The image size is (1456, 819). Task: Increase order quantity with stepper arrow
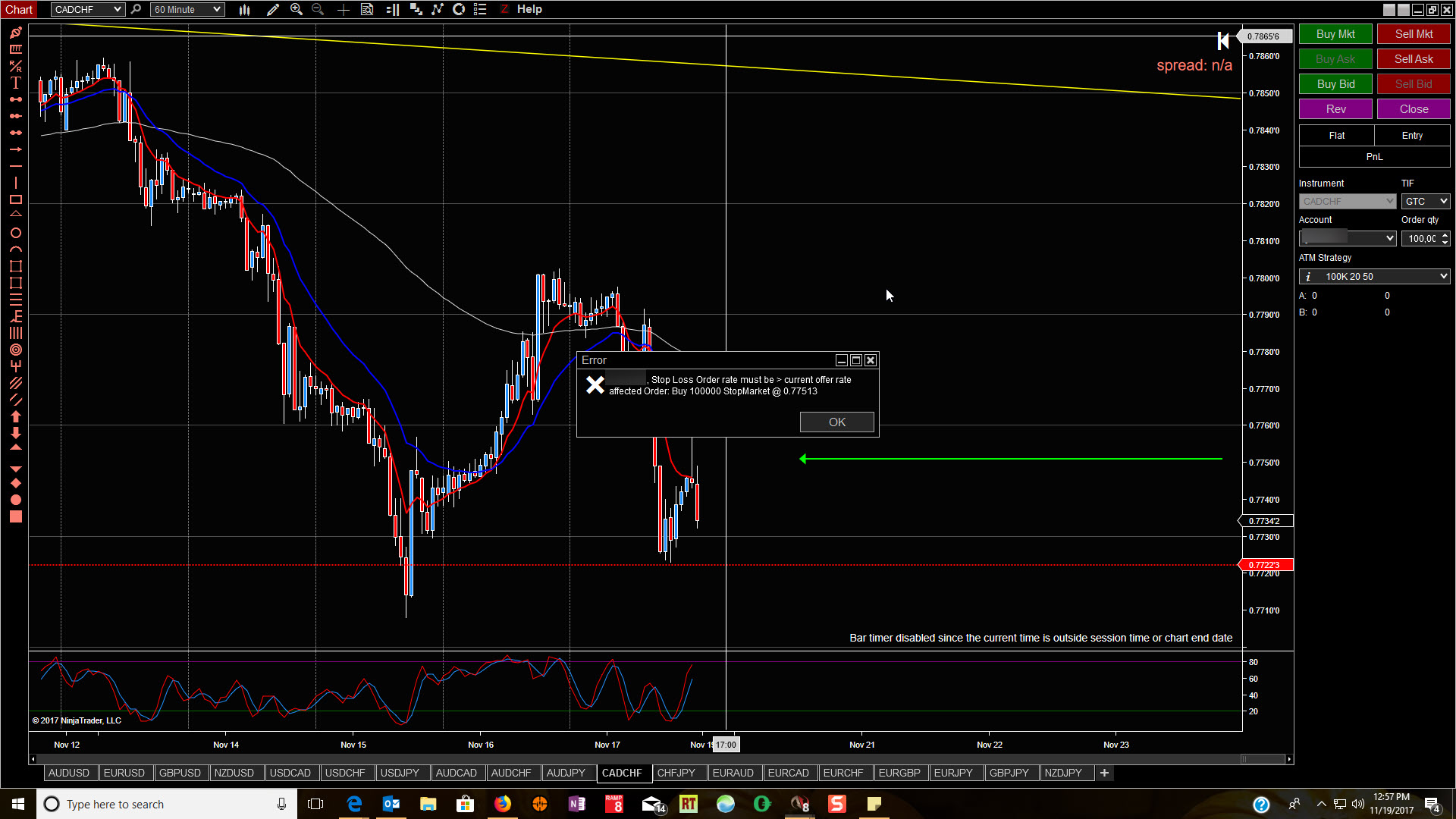tap(1445, 234)
